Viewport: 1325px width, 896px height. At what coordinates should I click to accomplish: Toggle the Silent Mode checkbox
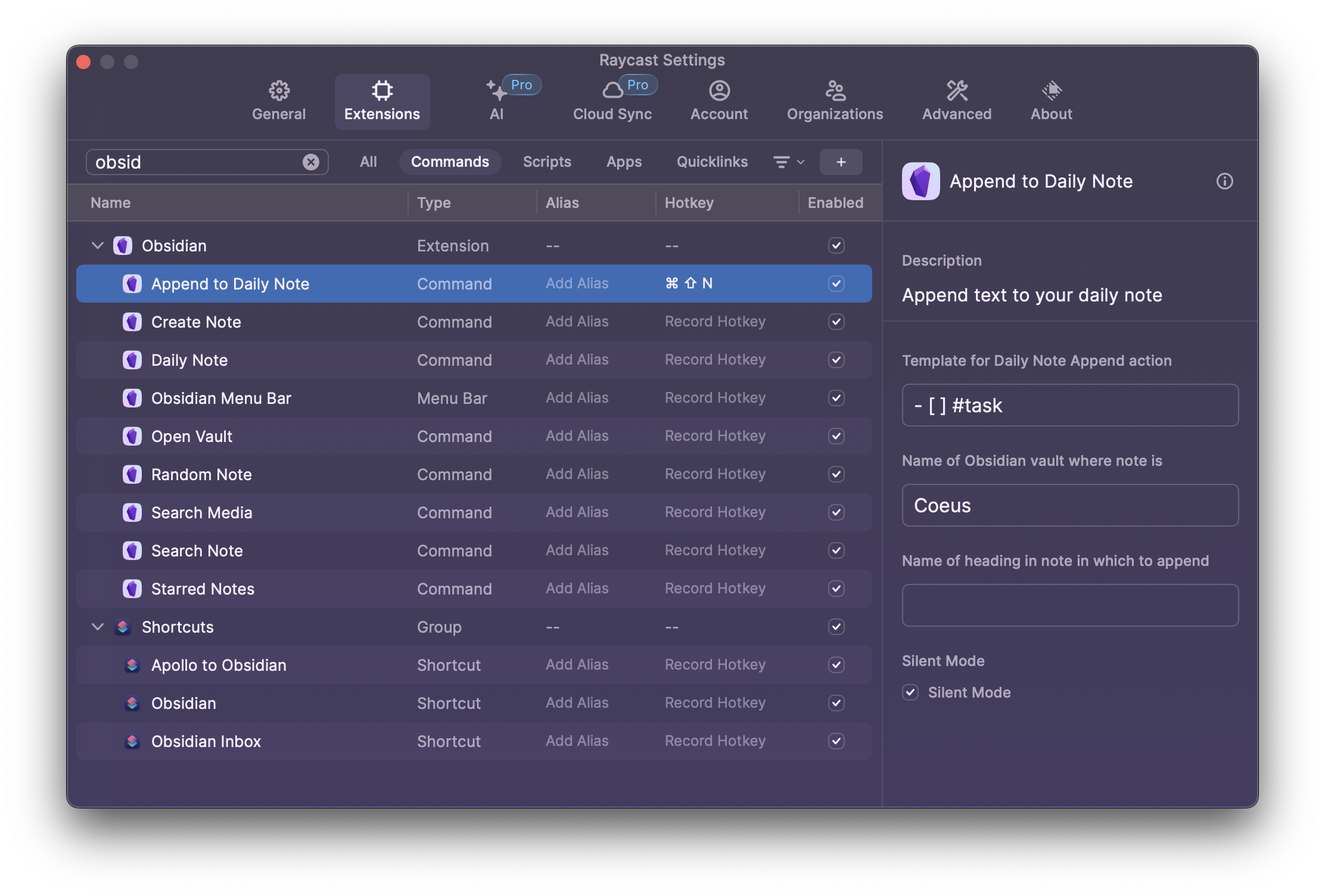coord(910,692)
